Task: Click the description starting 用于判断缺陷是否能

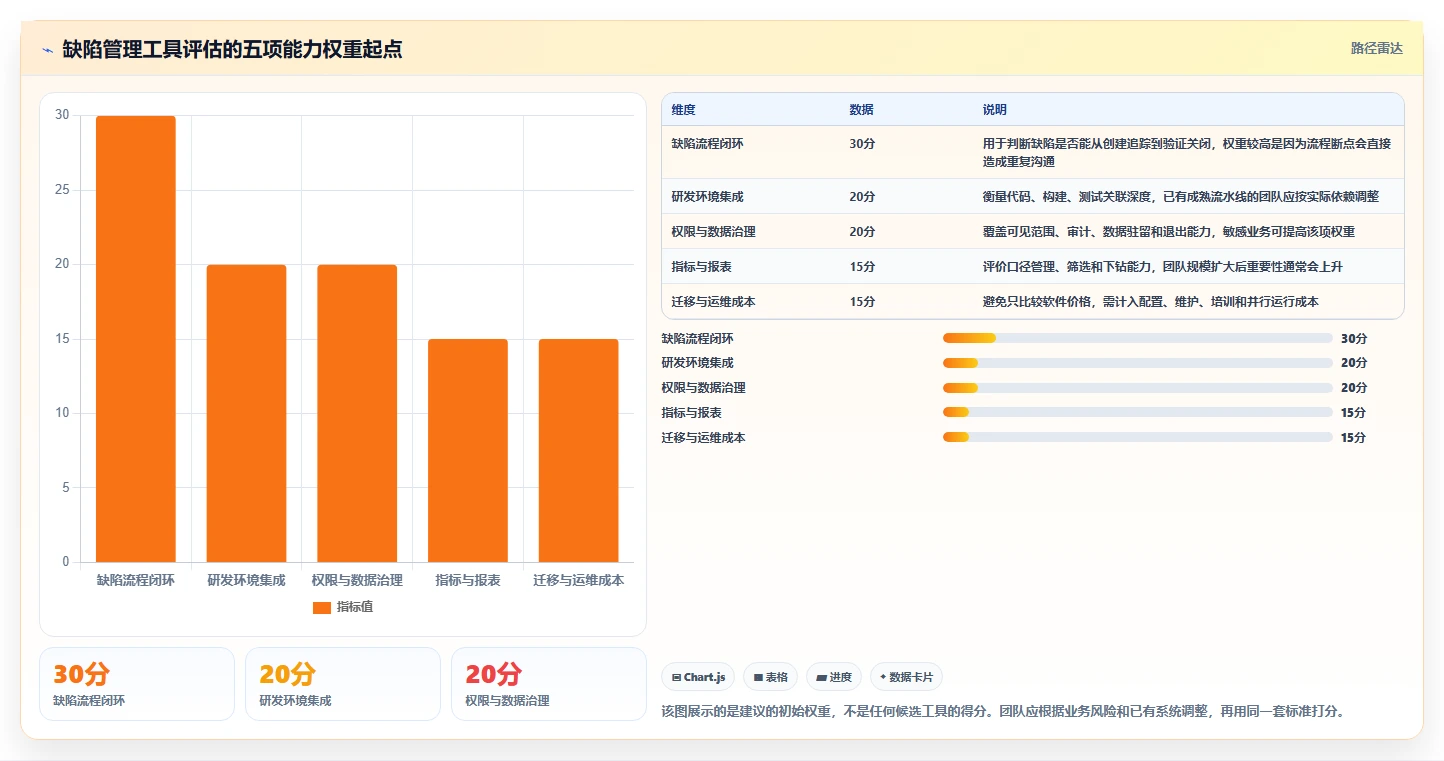Action: click(x=1187, y=152)
